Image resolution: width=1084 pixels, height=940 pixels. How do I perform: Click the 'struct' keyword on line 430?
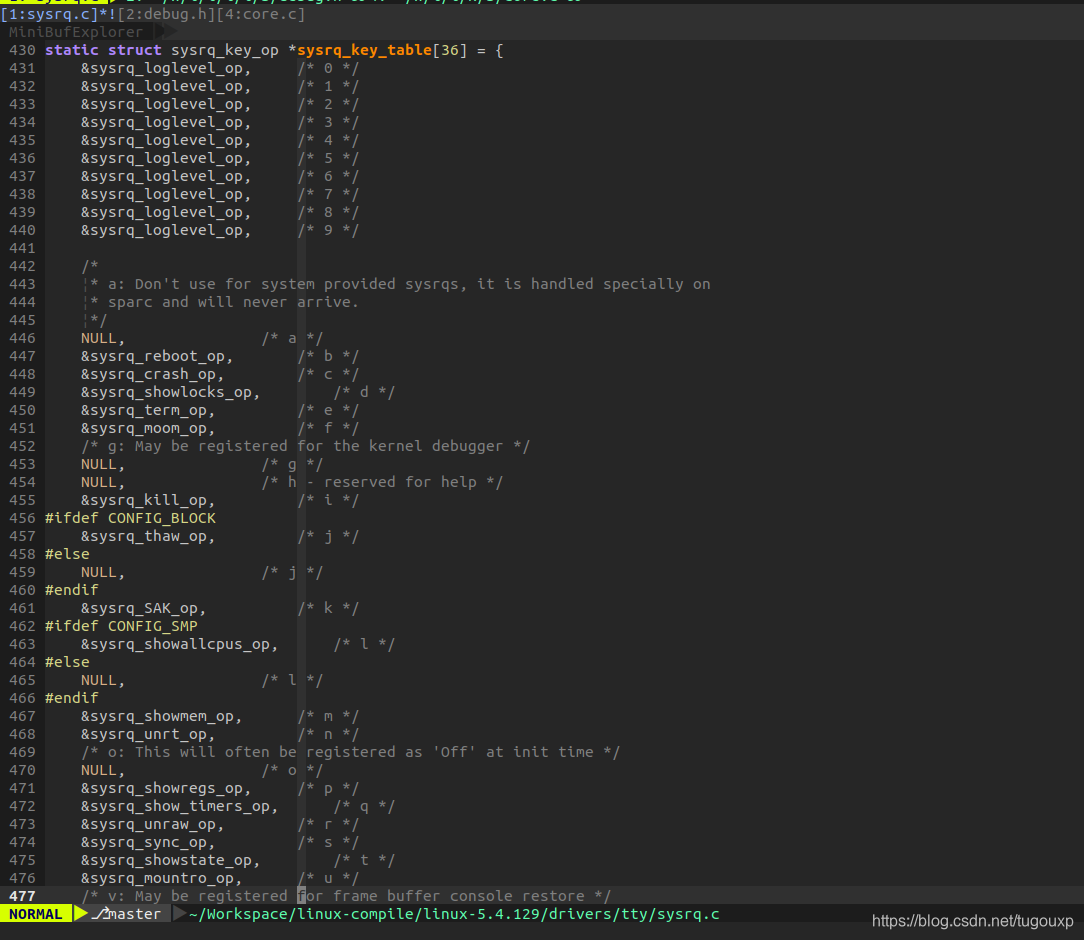pos(135,50)
